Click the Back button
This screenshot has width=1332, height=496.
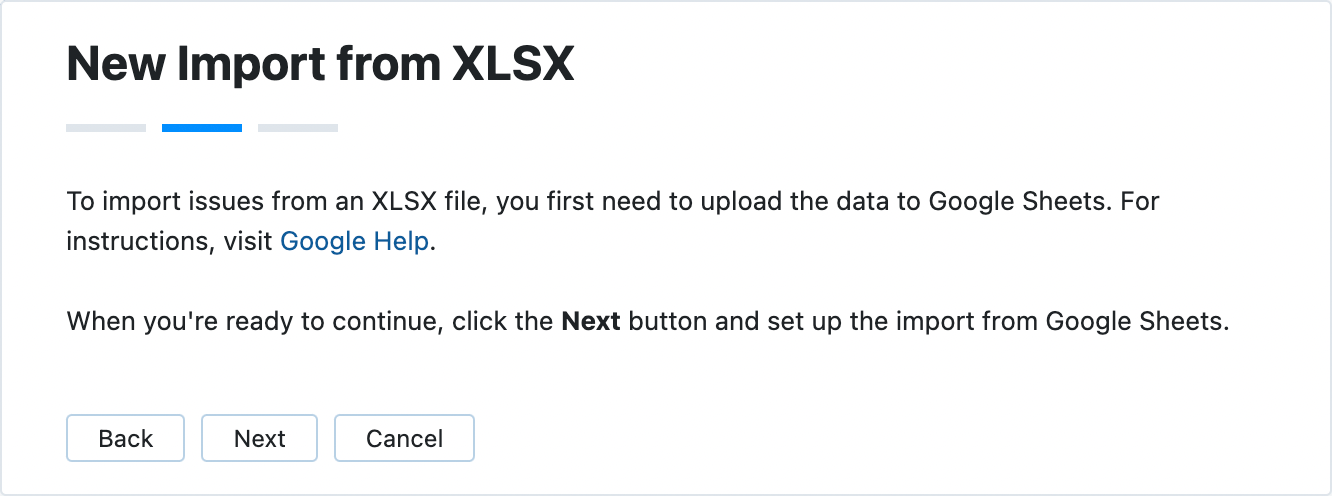click(x=125, y=438)
